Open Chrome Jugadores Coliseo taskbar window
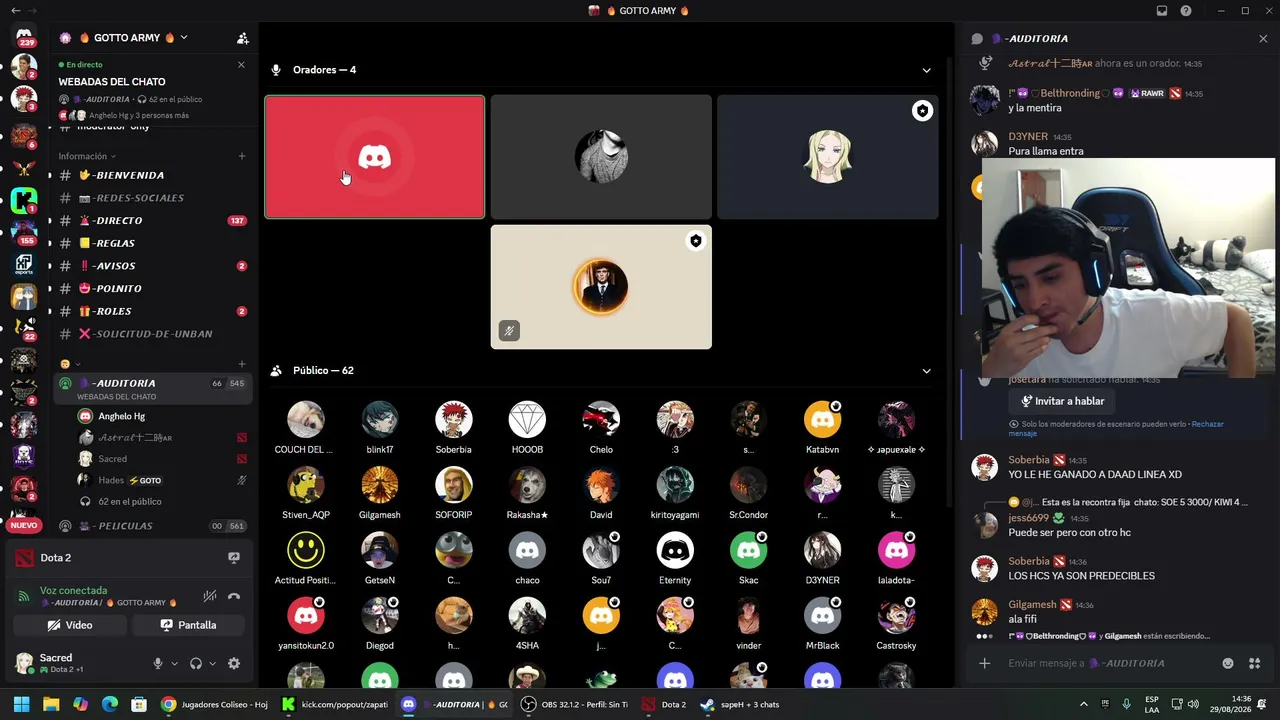Image resolution: width=1280 pixels, height=720 pixels. [x=214, y=704]
